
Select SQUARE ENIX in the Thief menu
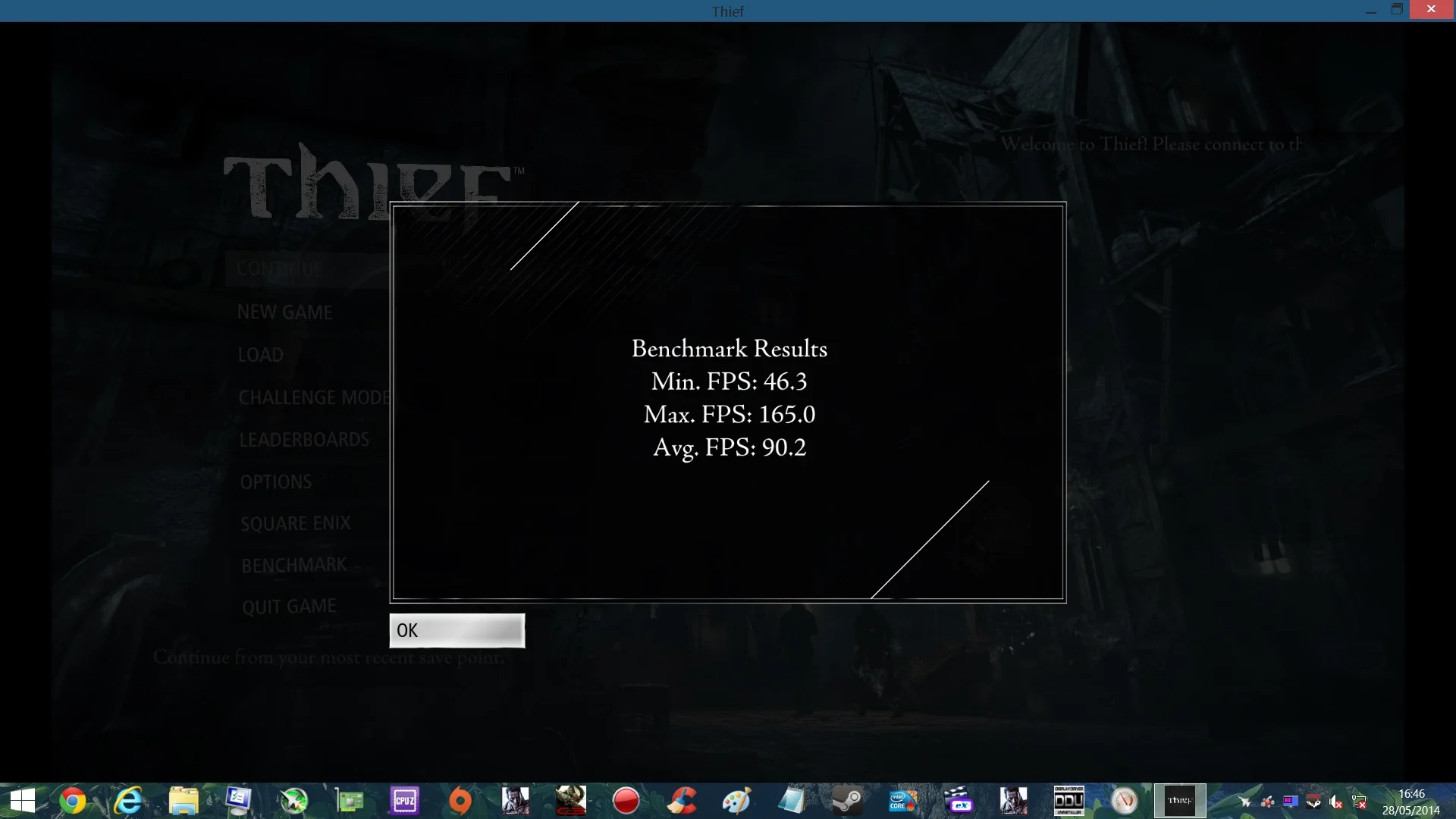296,524
